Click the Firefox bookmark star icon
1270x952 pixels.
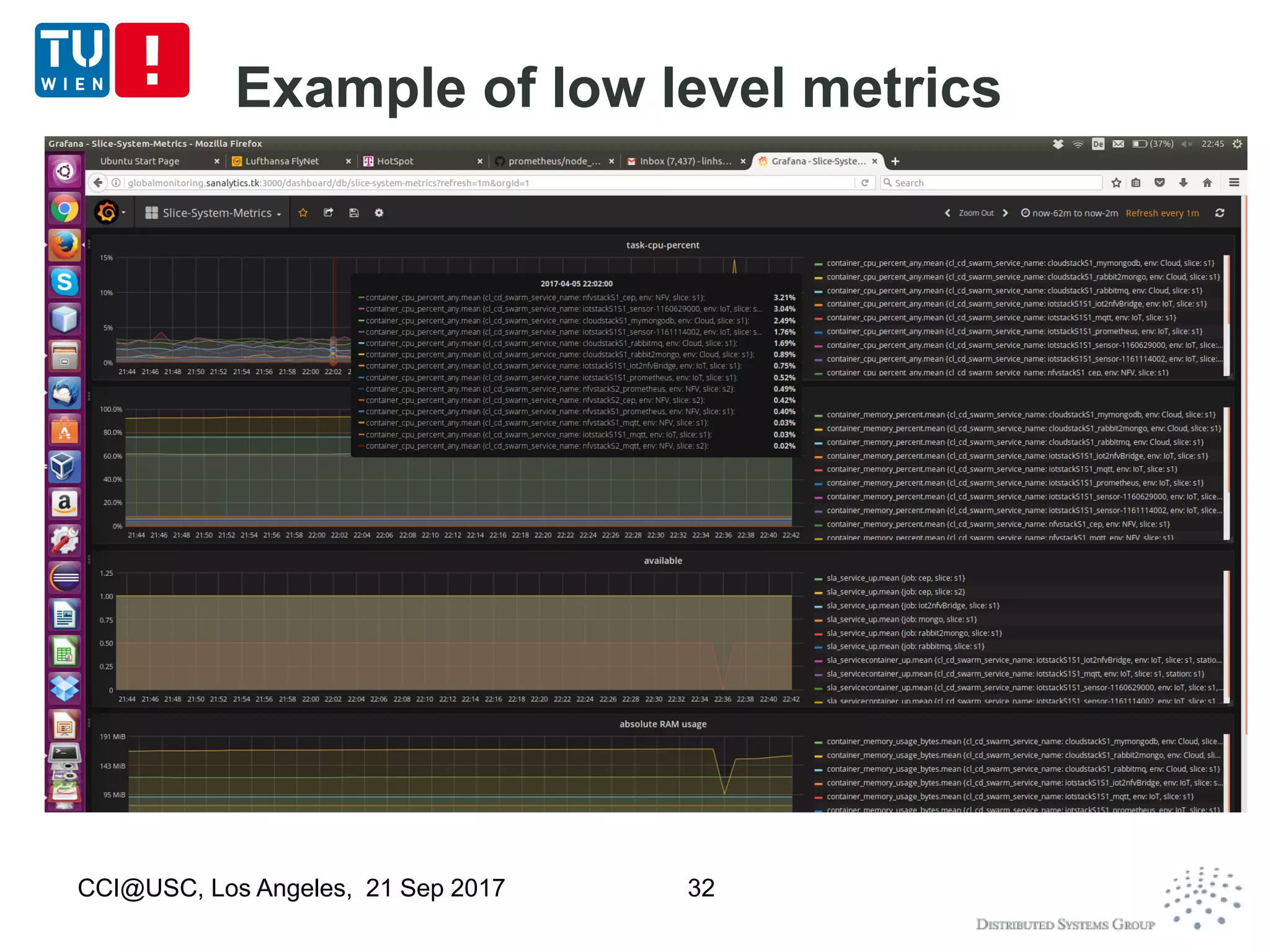[x=1116, y=183]
